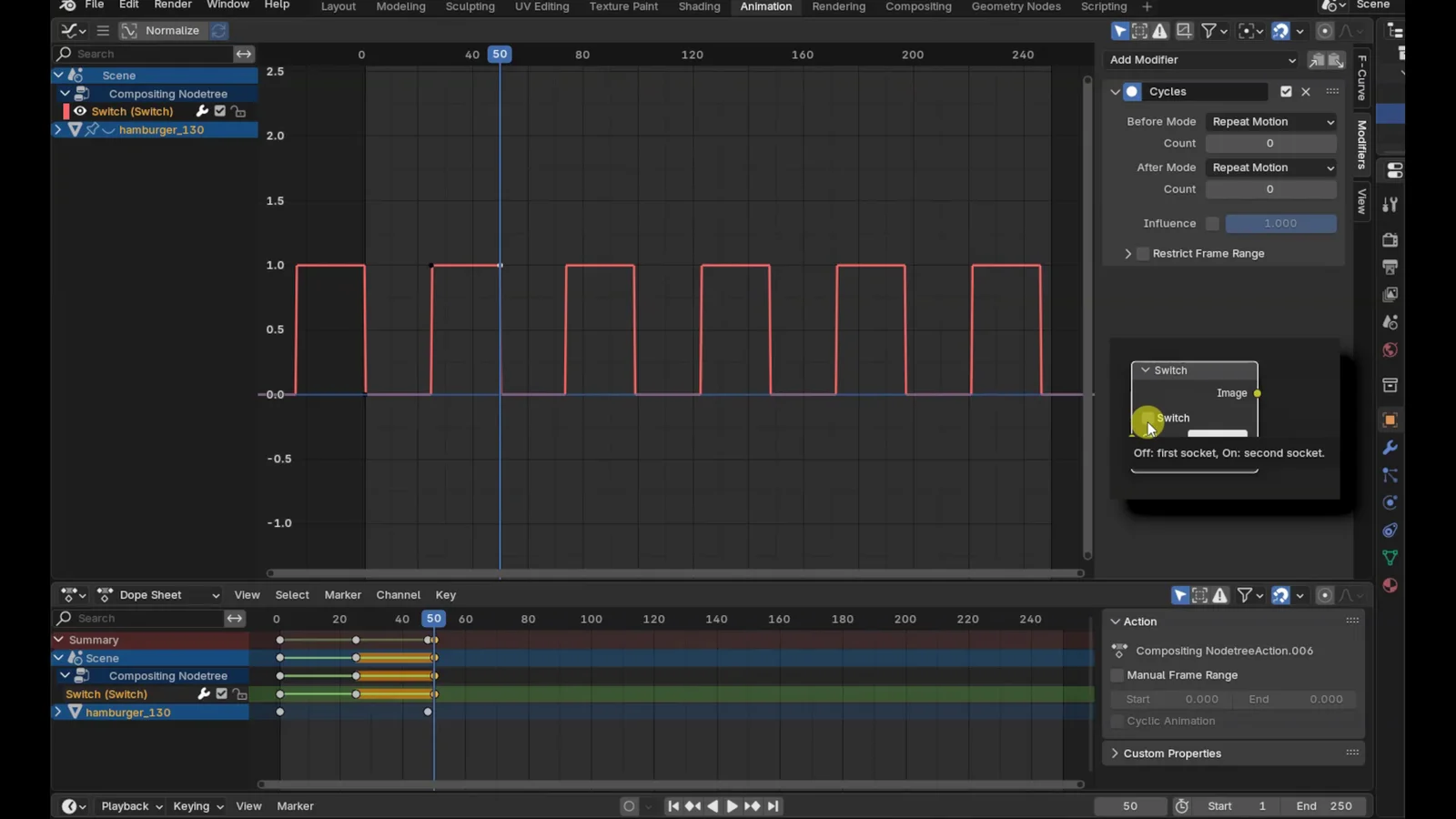The height and width of the screenshot is (819, 1456).
Task: Enable Restrict Frame Range checkbox
Action: (x=1143, y=254)
